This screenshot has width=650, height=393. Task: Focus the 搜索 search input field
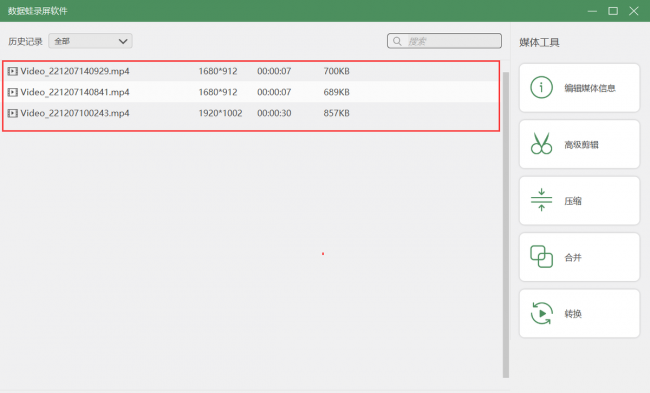point(444,41)
